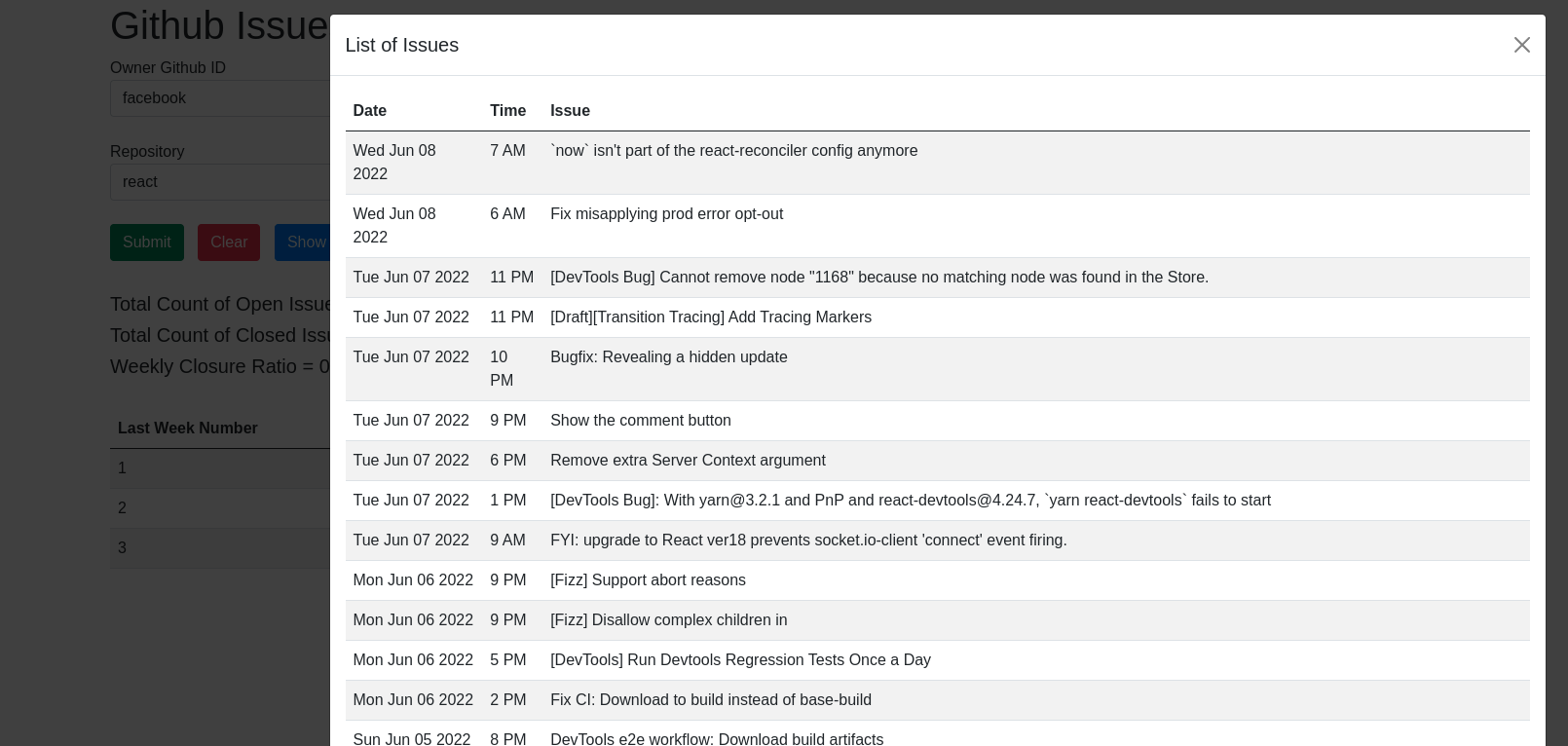The image size is (1568, 746).
Task: Click the Submit button
Action: click(147, 242)
